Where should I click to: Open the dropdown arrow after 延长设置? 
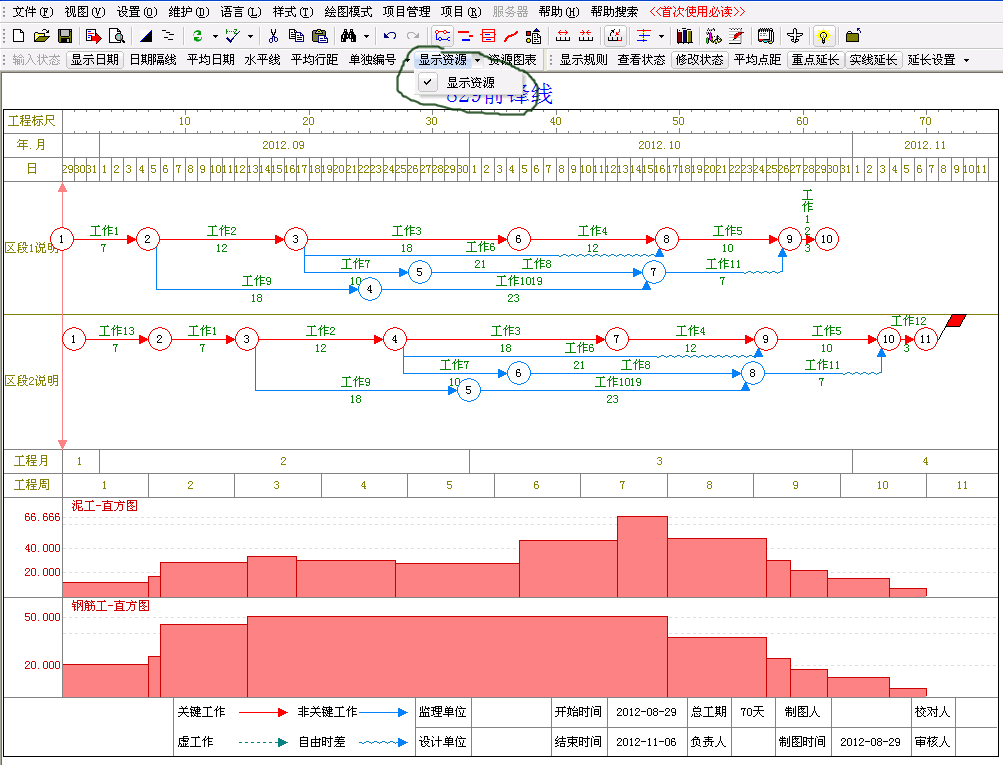(x=967, y=60)
